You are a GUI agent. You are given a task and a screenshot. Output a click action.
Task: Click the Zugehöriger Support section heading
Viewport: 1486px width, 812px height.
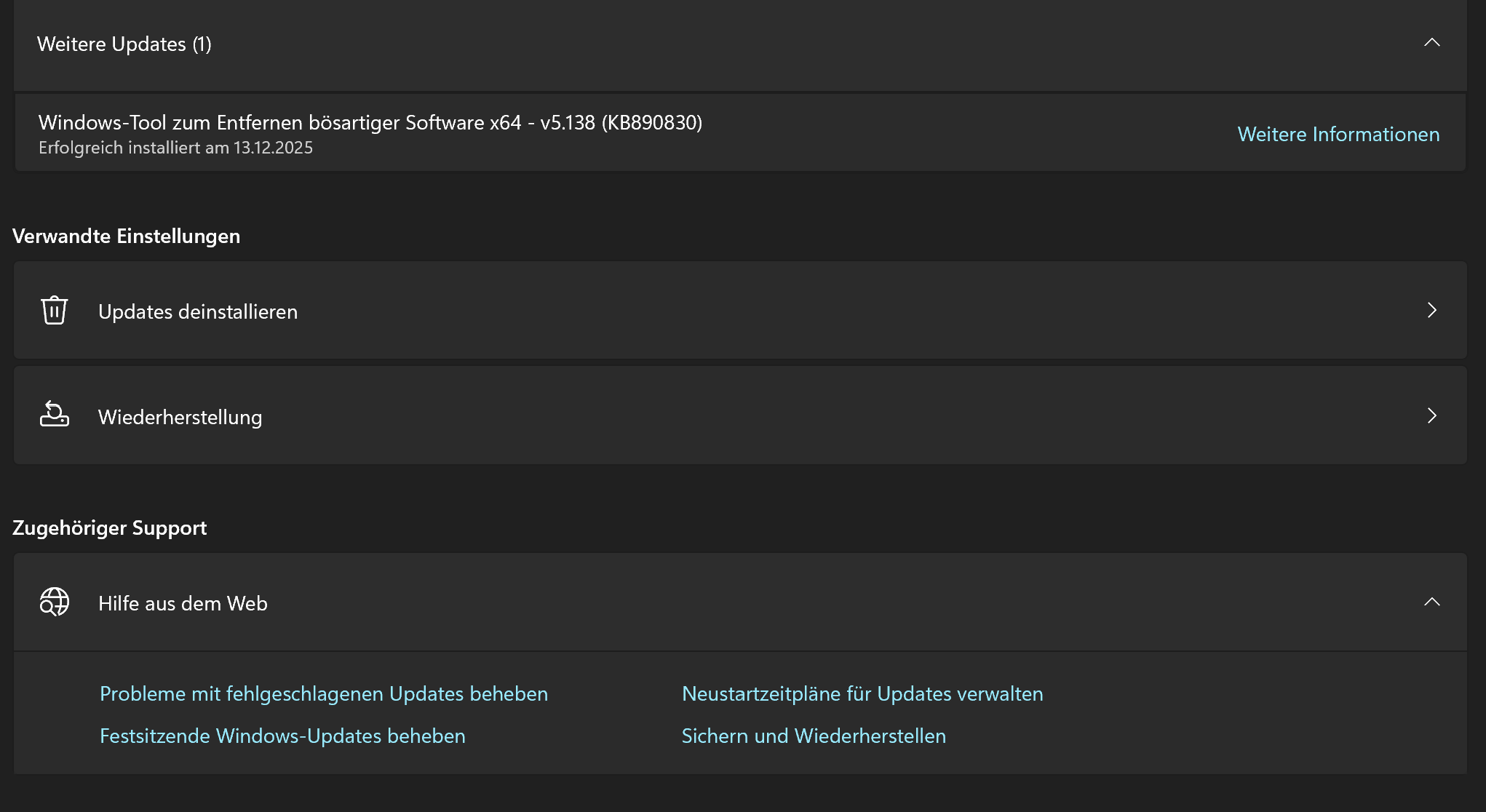tap(109, 528)
